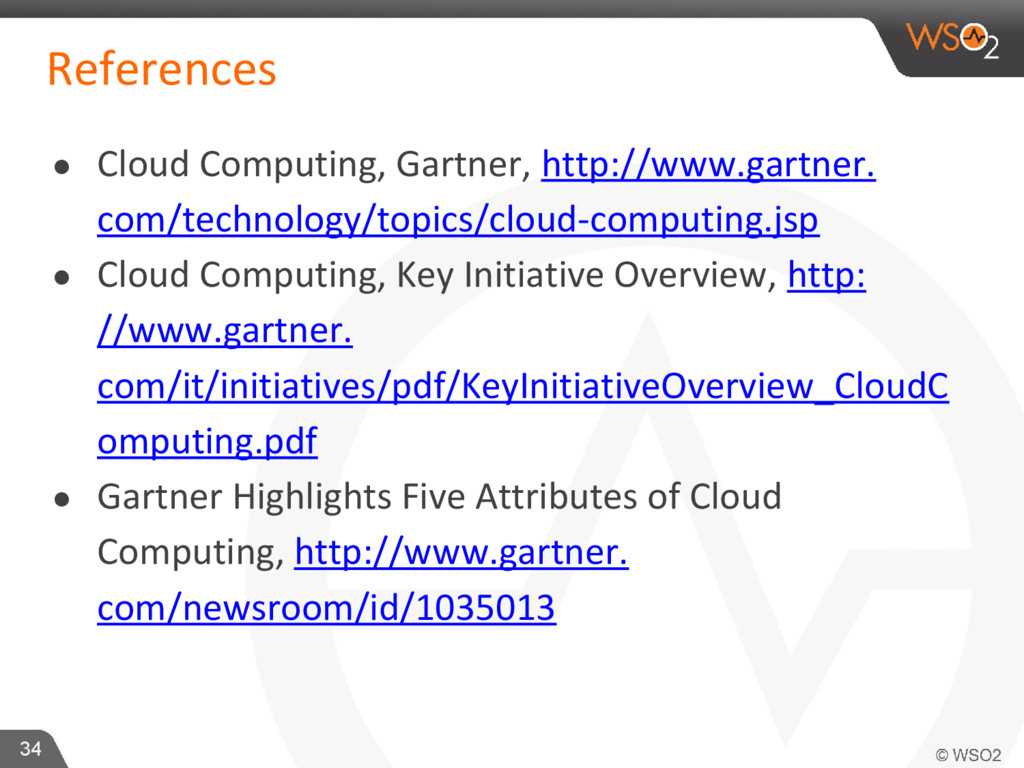Image resolution: width=1024 pixels, height=768 pixels.
Task: Click the WSO2 logo in the corner
Action: [953, 40]
